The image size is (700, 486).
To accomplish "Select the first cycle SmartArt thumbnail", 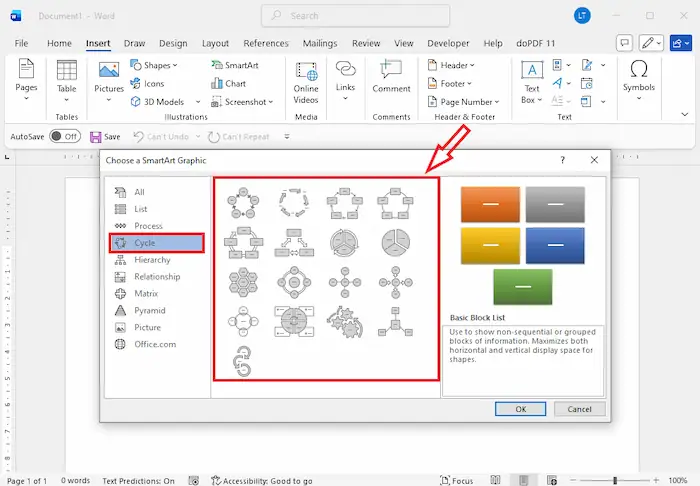I will [243, 204].
